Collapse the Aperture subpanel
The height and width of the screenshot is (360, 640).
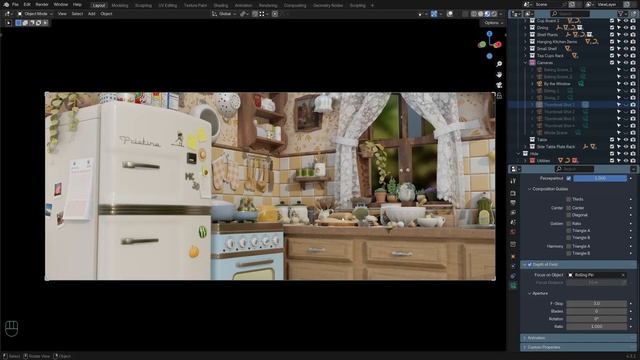coord(530,293)
